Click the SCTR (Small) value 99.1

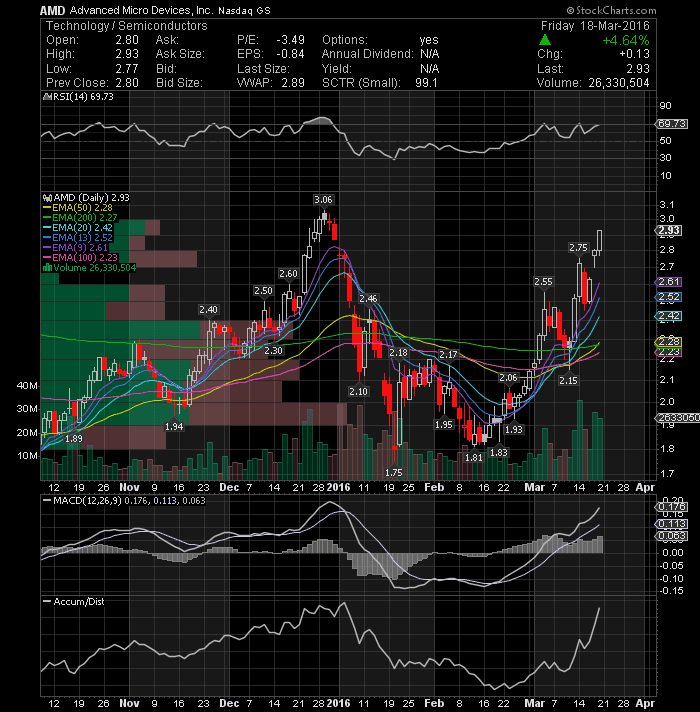[x=426, y=83]
